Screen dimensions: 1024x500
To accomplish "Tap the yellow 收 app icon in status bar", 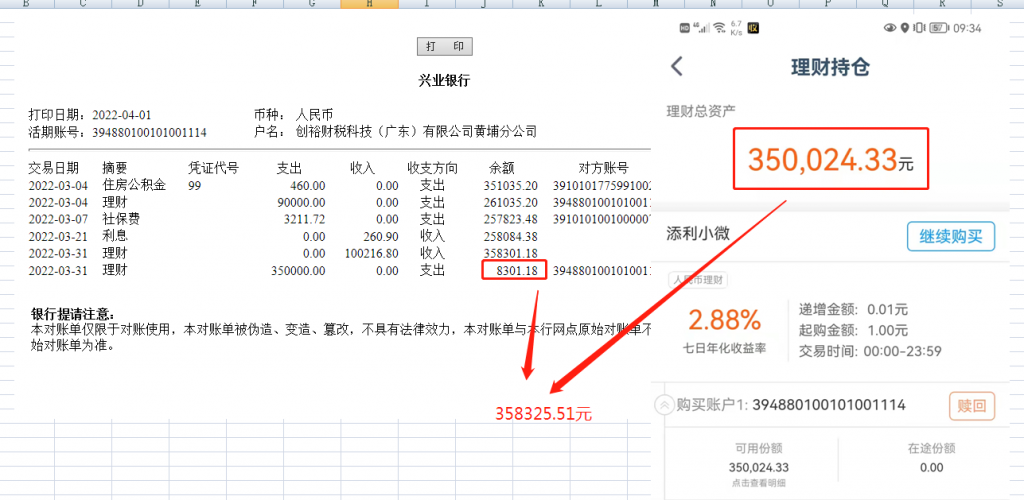I will tap(754, 28).
